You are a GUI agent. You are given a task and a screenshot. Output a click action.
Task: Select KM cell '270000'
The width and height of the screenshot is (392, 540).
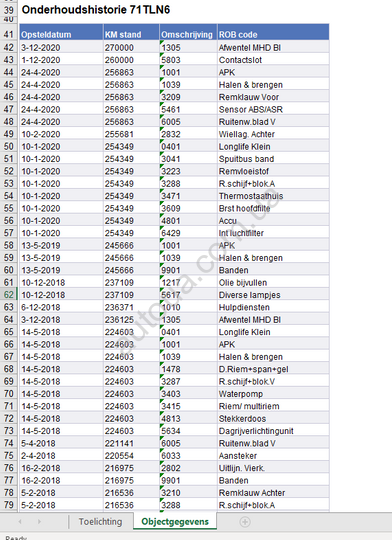click(131, 48)
